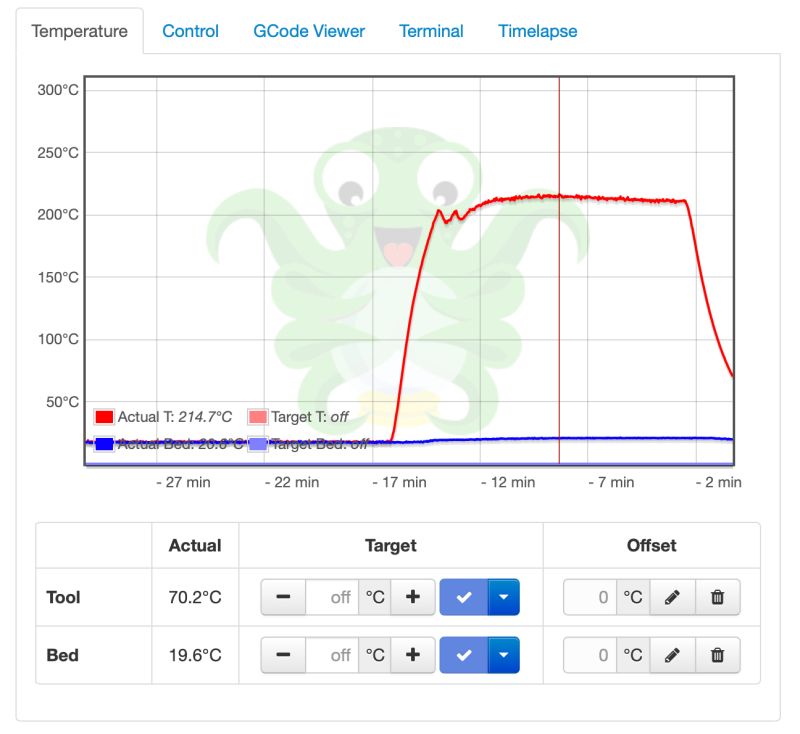Focus the Bed offset input field
The height and width of the screenshot is (734, 800).
pyautogui.click(x=590, y=655)
